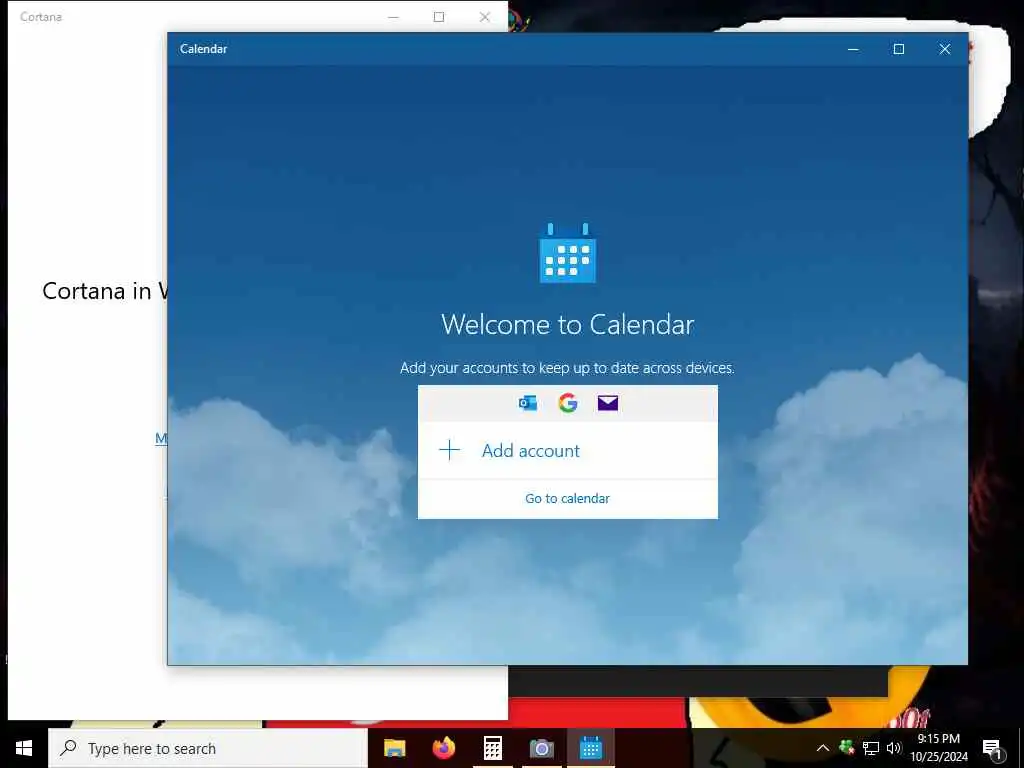The image size is (1024, 768).
Task: Click the taskbar search box
Action: tap(208, 748)
